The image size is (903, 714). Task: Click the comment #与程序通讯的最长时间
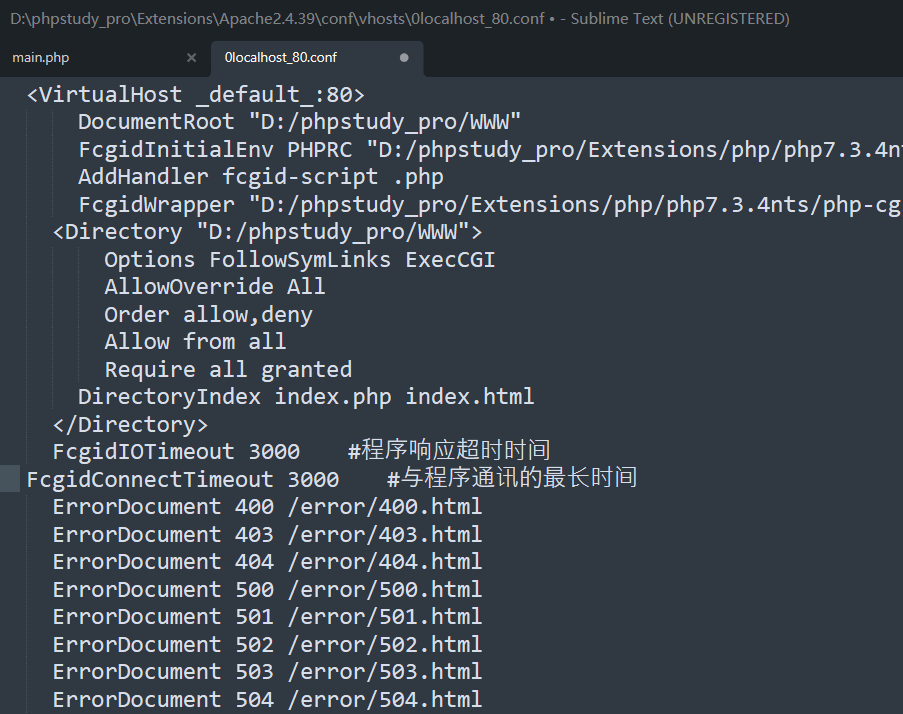coord(512,478)
